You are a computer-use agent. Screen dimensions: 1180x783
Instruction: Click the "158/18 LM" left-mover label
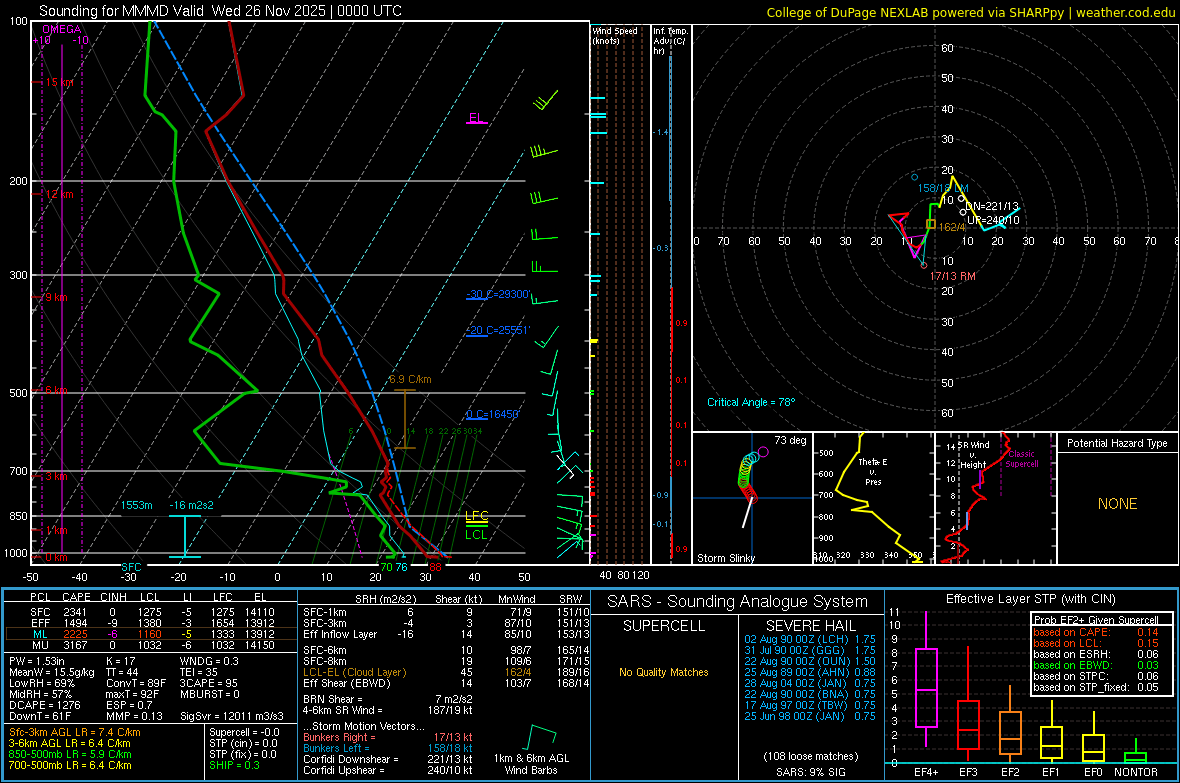[x=943, y=187]
